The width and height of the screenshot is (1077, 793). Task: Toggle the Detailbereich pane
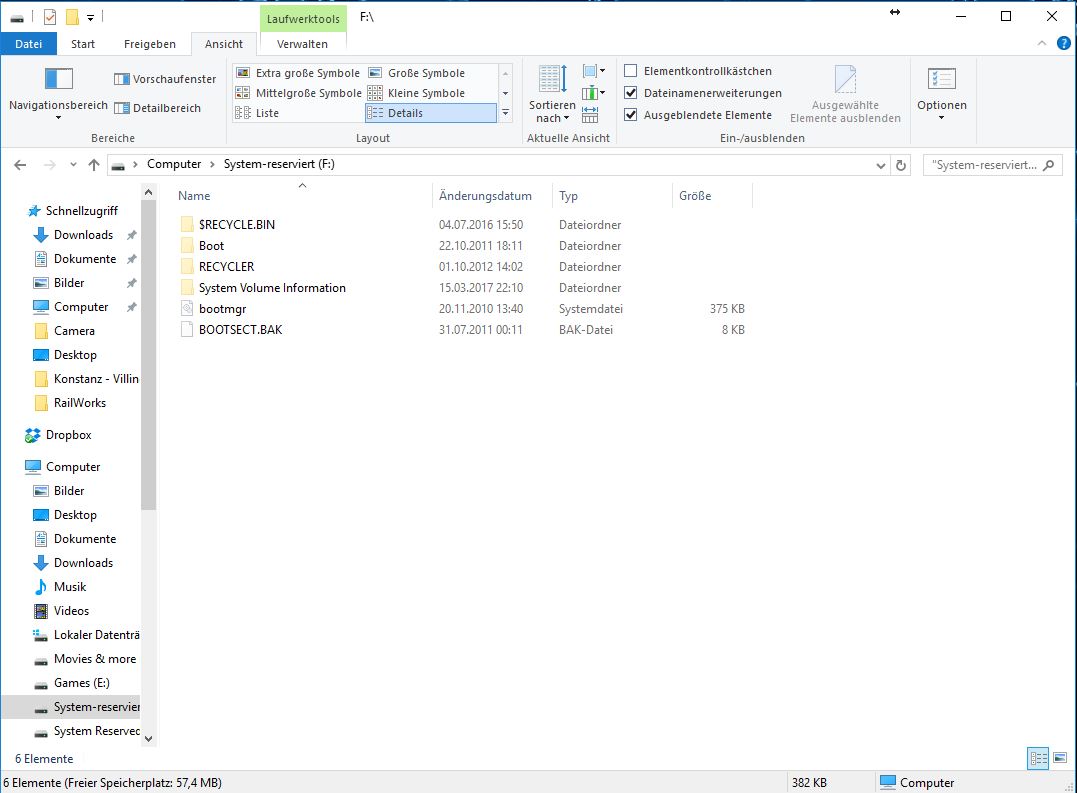[x=157, y=108]
